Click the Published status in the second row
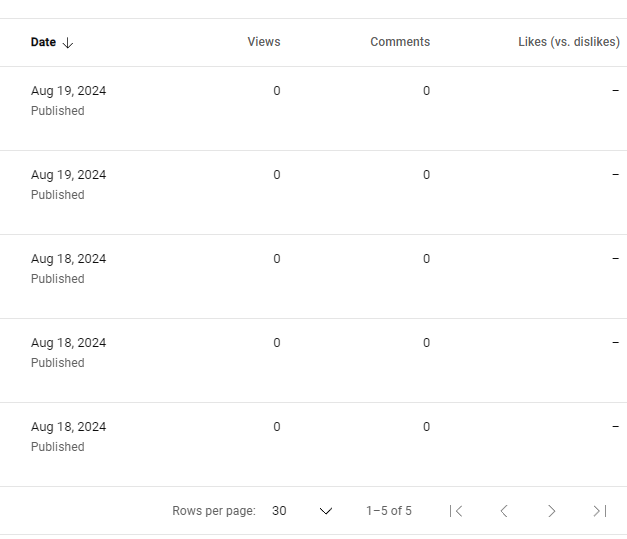Image resolution: width=627 pixels, height=539 pixels. pos(57,195)
